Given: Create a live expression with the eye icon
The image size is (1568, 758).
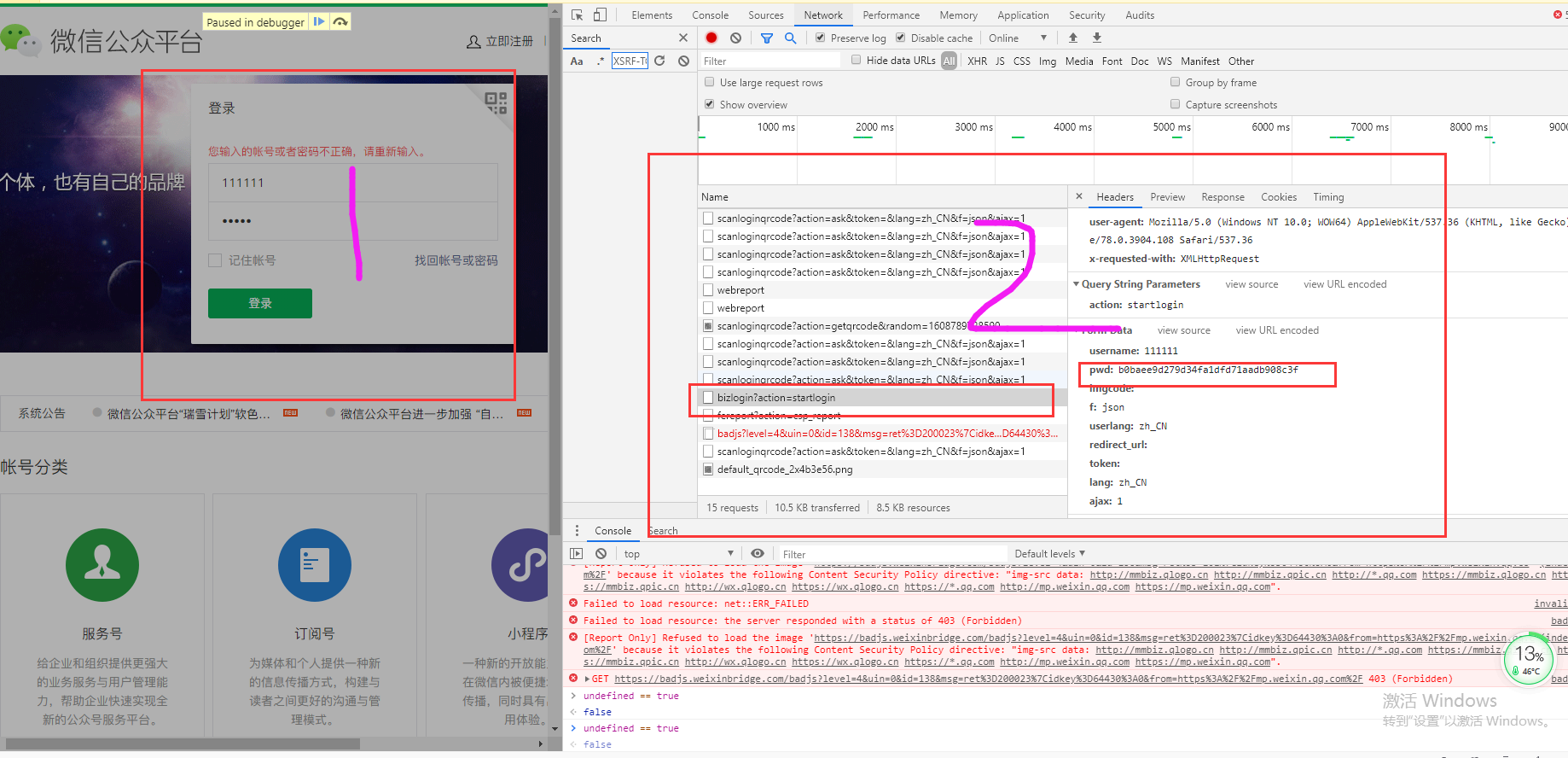Looking at the screenshot, I should [x=757, y=553].
